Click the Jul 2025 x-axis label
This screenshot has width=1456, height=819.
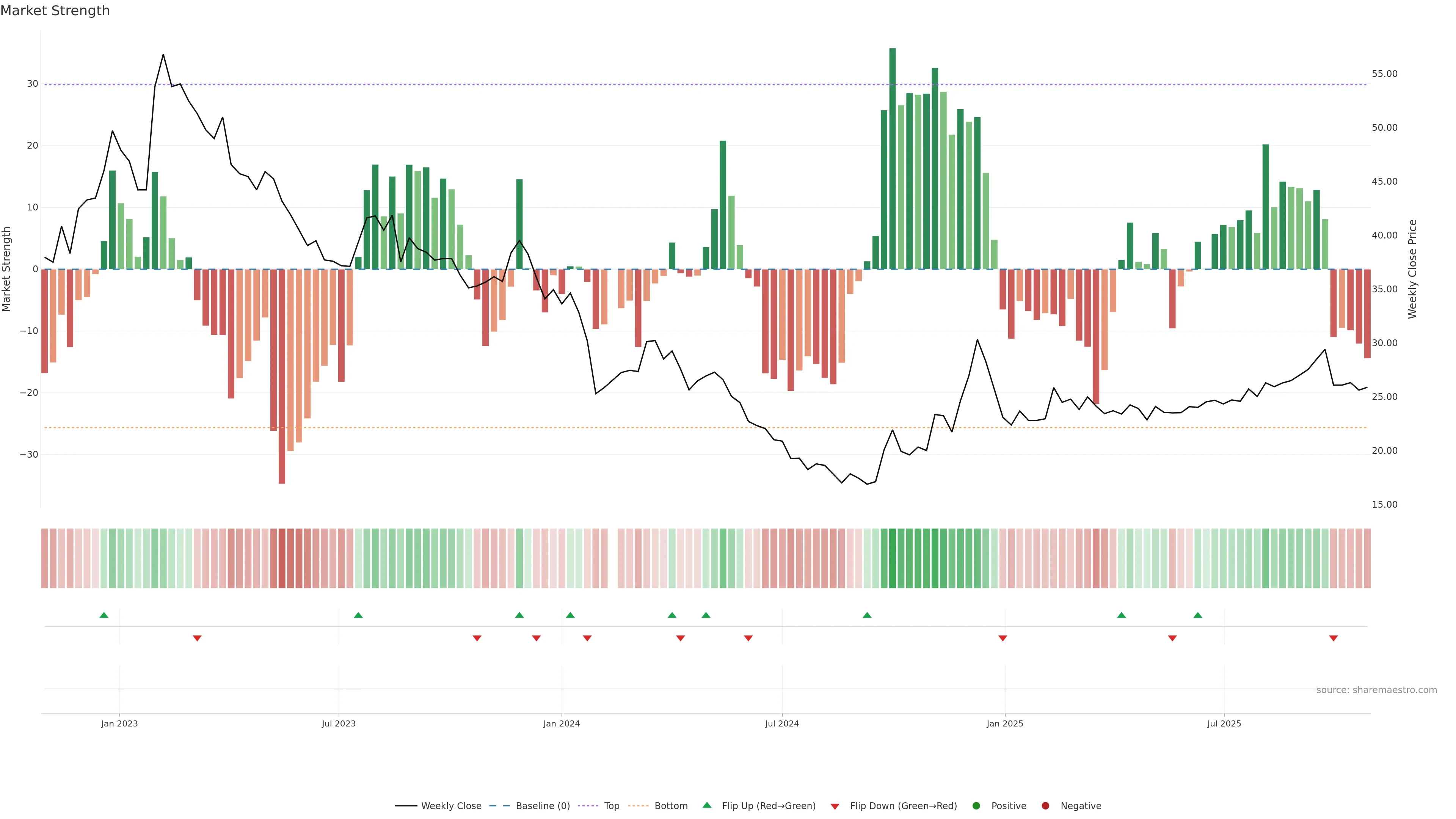pyautogui.click(x=1224, y=723)
